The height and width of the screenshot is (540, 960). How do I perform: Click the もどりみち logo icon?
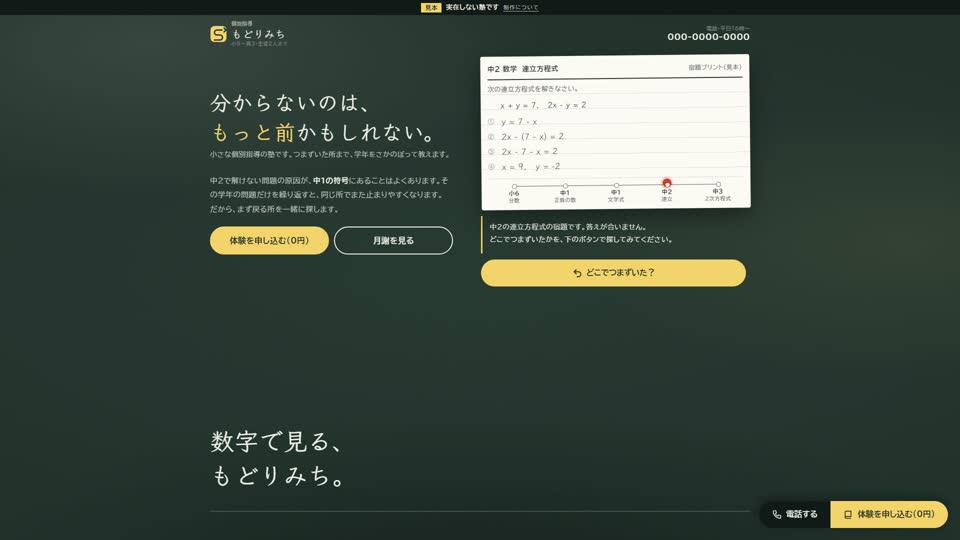(218, 34)
